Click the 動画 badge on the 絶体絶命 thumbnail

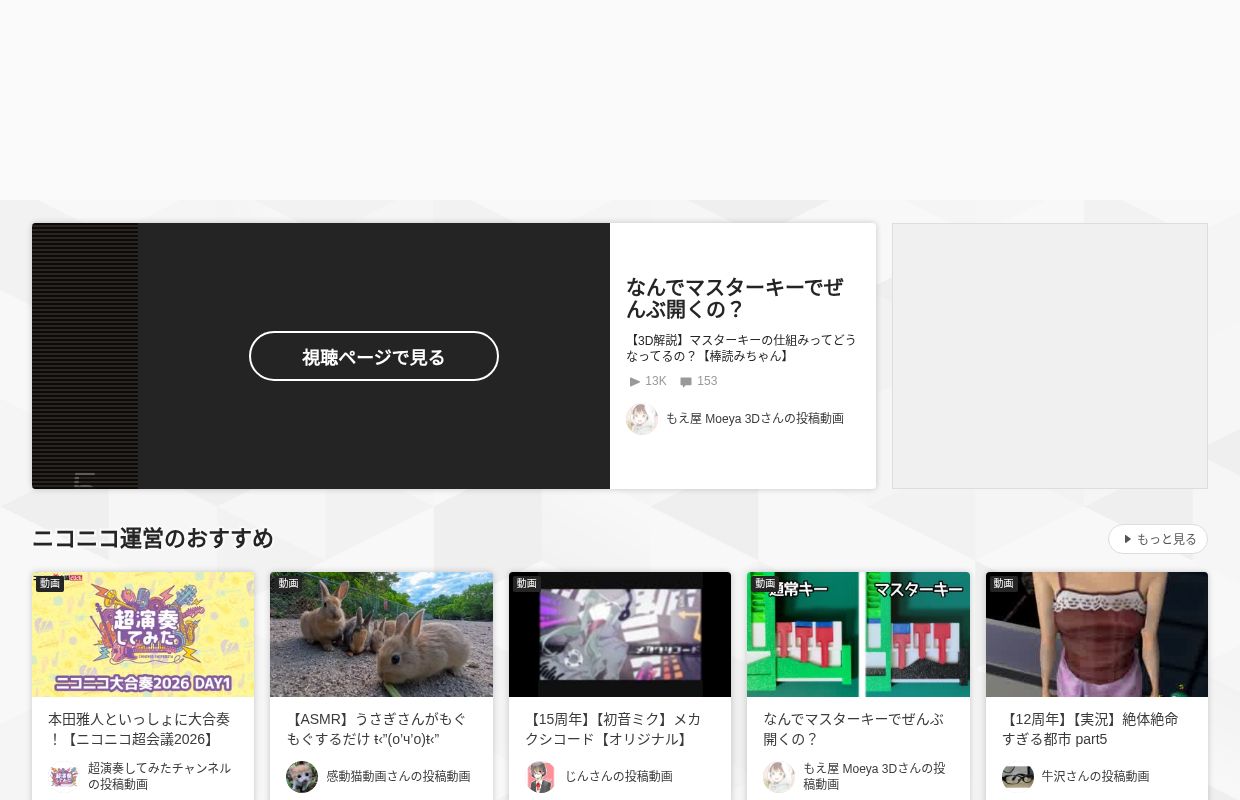tap(1004, 583)
